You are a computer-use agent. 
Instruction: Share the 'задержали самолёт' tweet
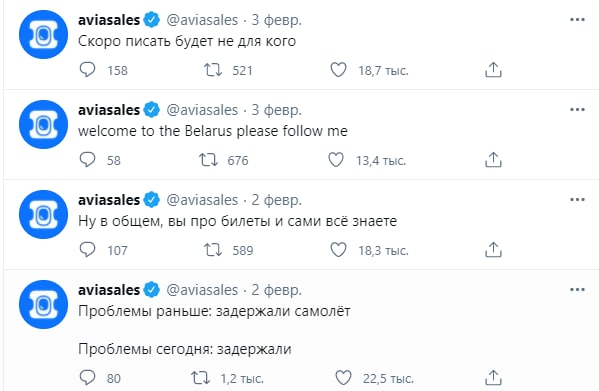(493, 378)
